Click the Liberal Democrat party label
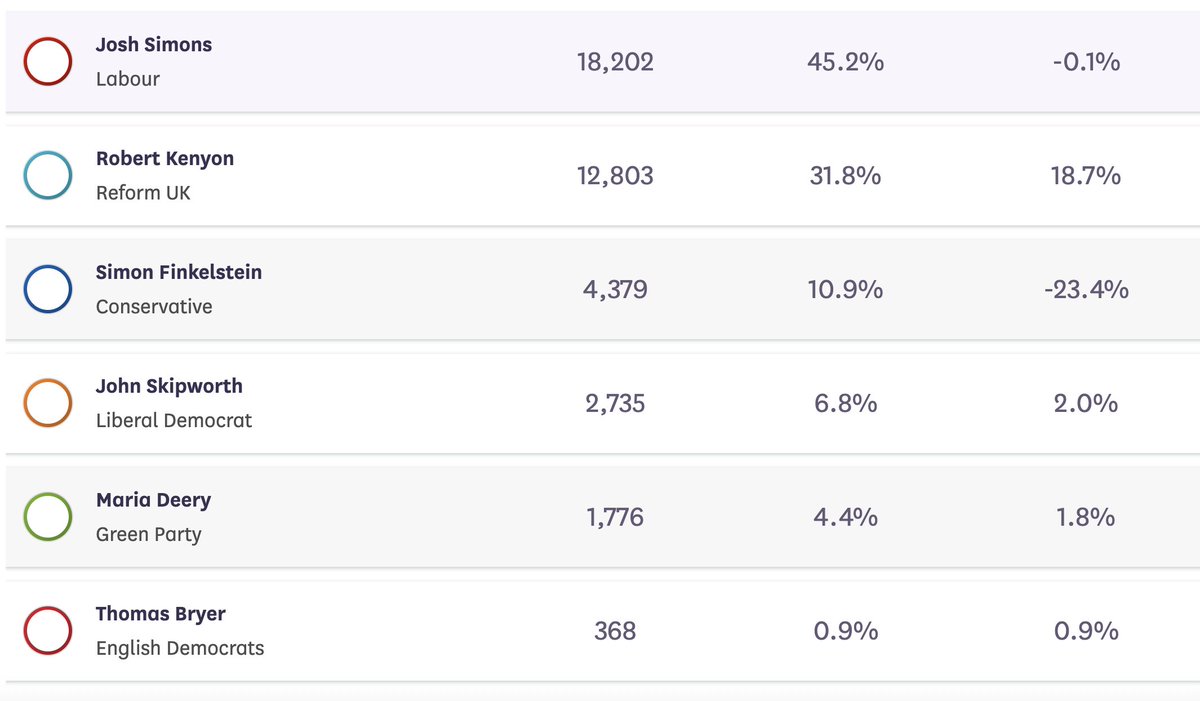 pyautogui.click(x=174, y=421)
